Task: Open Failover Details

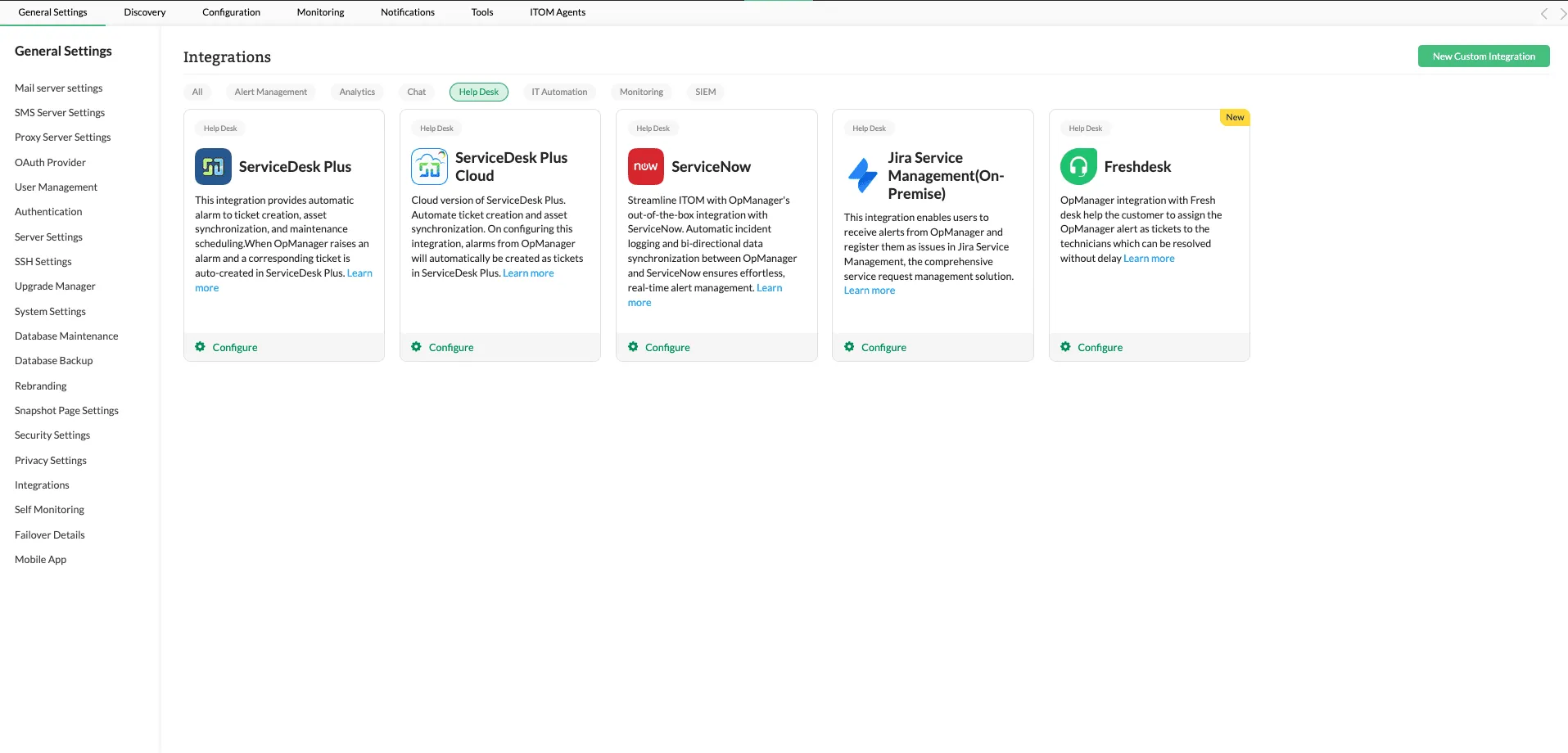Action: pos(50,534)
